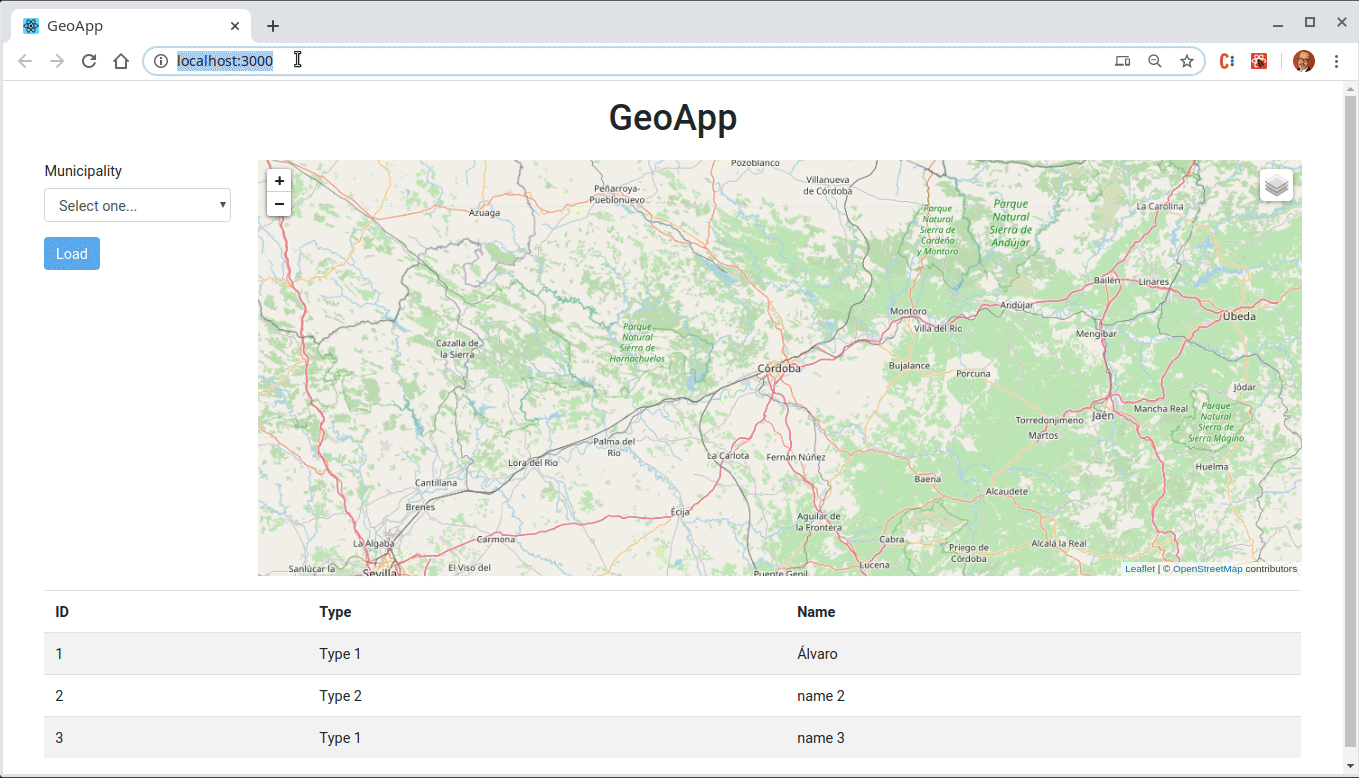View site information icon

pos(161,61)
